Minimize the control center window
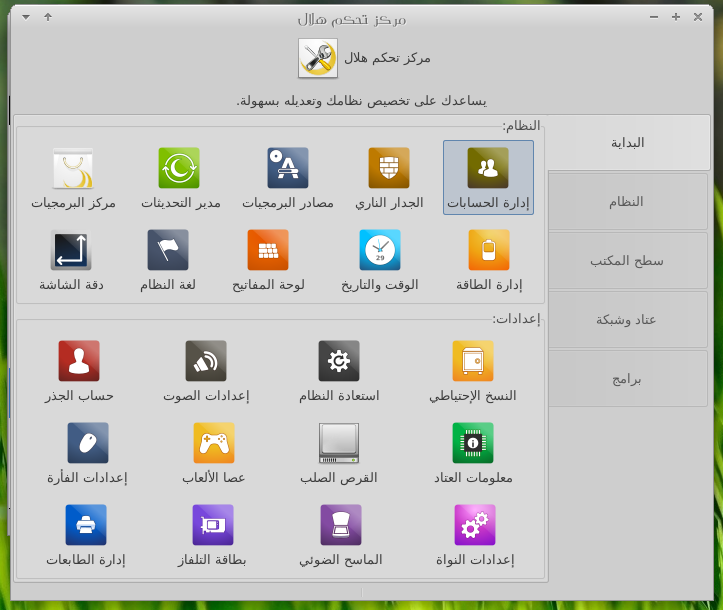The width and height of the screenshot is (723, 610). coord(654,17)
